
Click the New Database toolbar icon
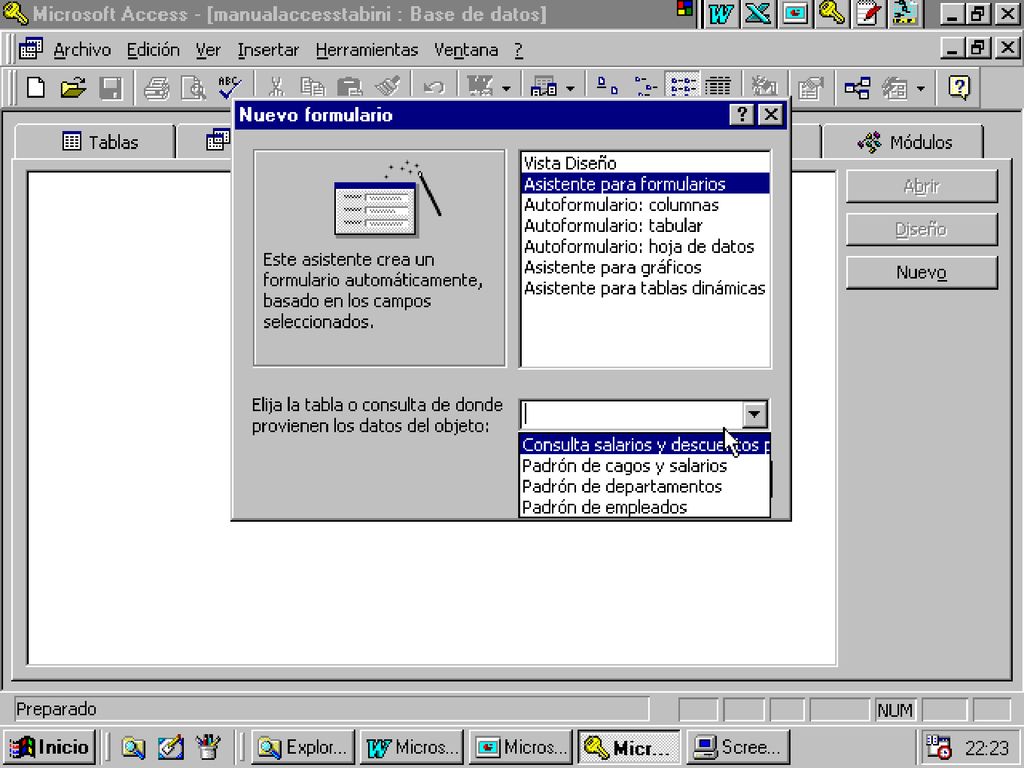tap(36, 87)
